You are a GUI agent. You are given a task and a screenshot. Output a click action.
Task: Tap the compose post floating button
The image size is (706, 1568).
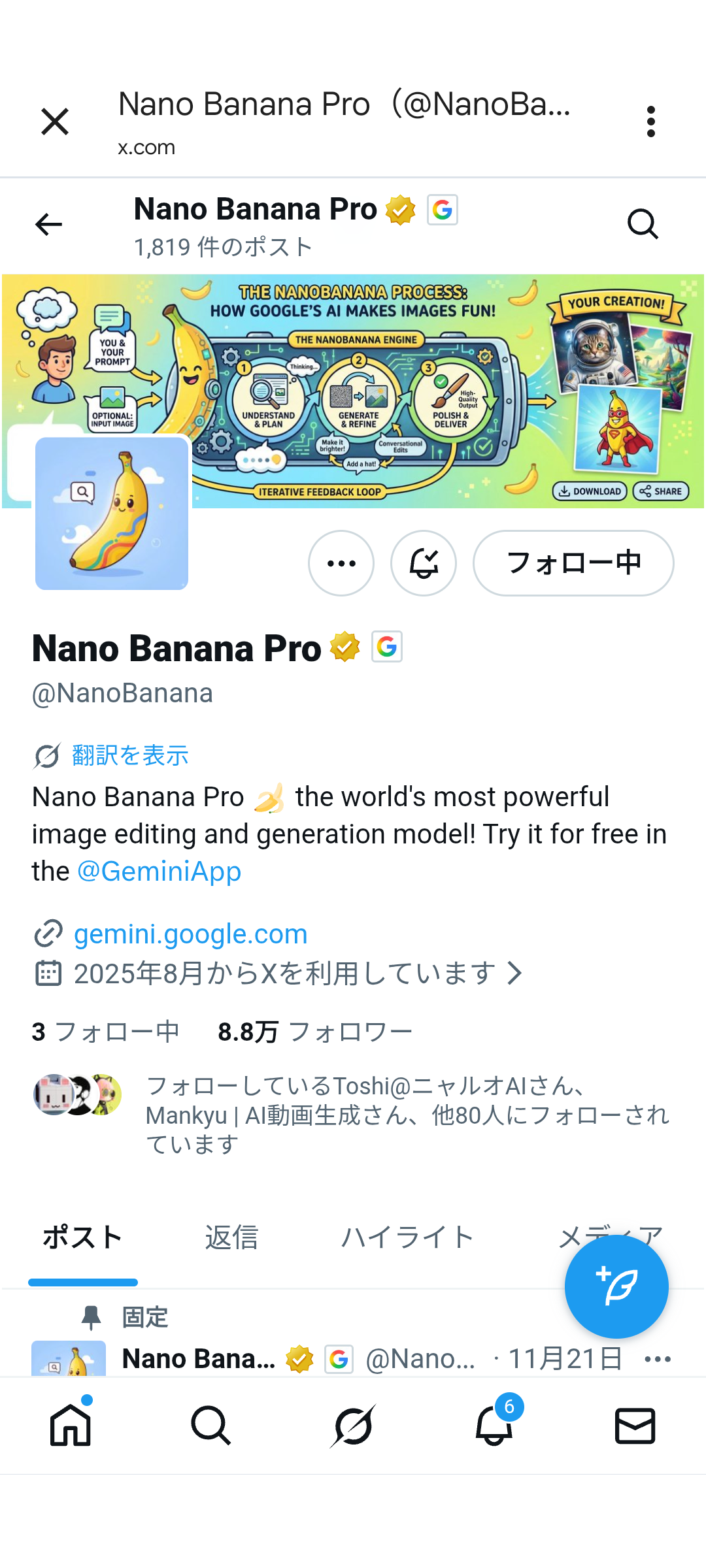(x=616, y=1286)
